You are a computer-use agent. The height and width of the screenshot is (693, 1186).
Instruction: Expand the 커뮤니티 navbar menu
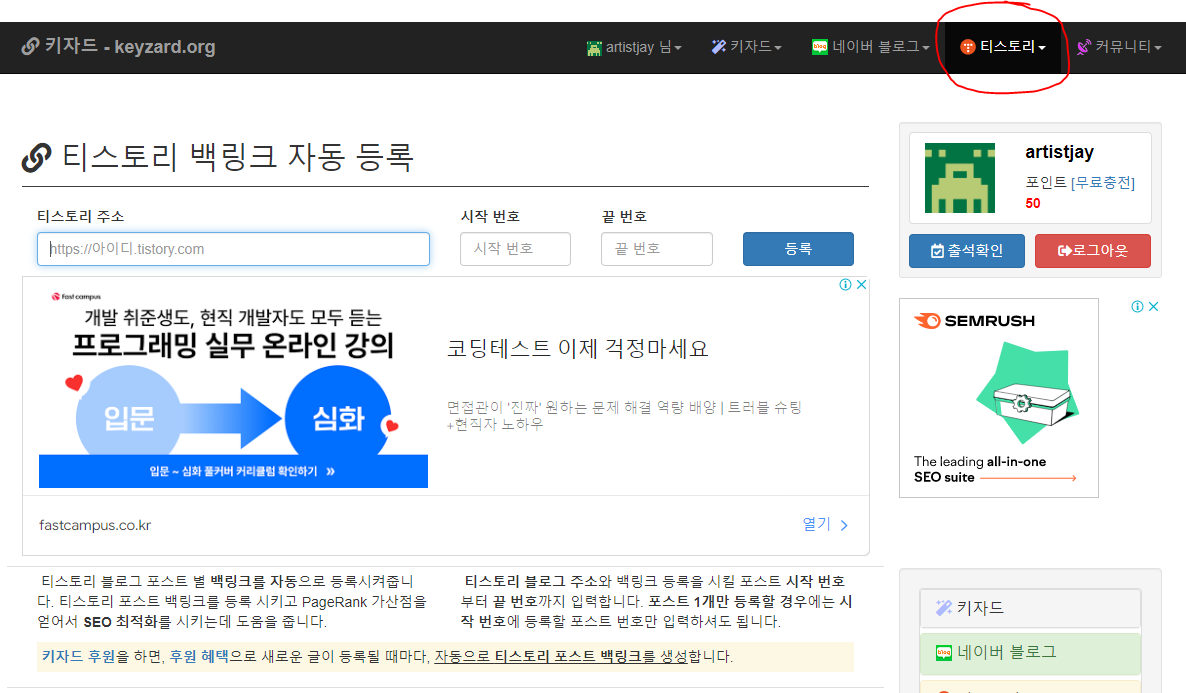coord(1119,47)
